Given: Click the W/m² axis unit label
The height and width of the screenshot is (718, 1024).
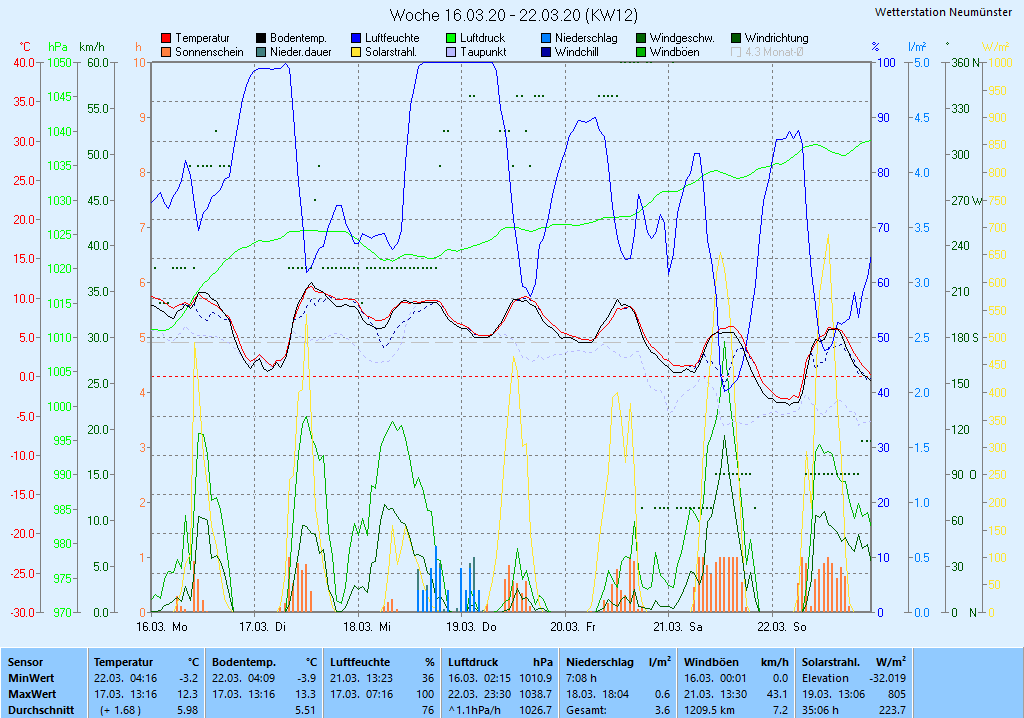Looking at the screenshot, I should [995, 46].
